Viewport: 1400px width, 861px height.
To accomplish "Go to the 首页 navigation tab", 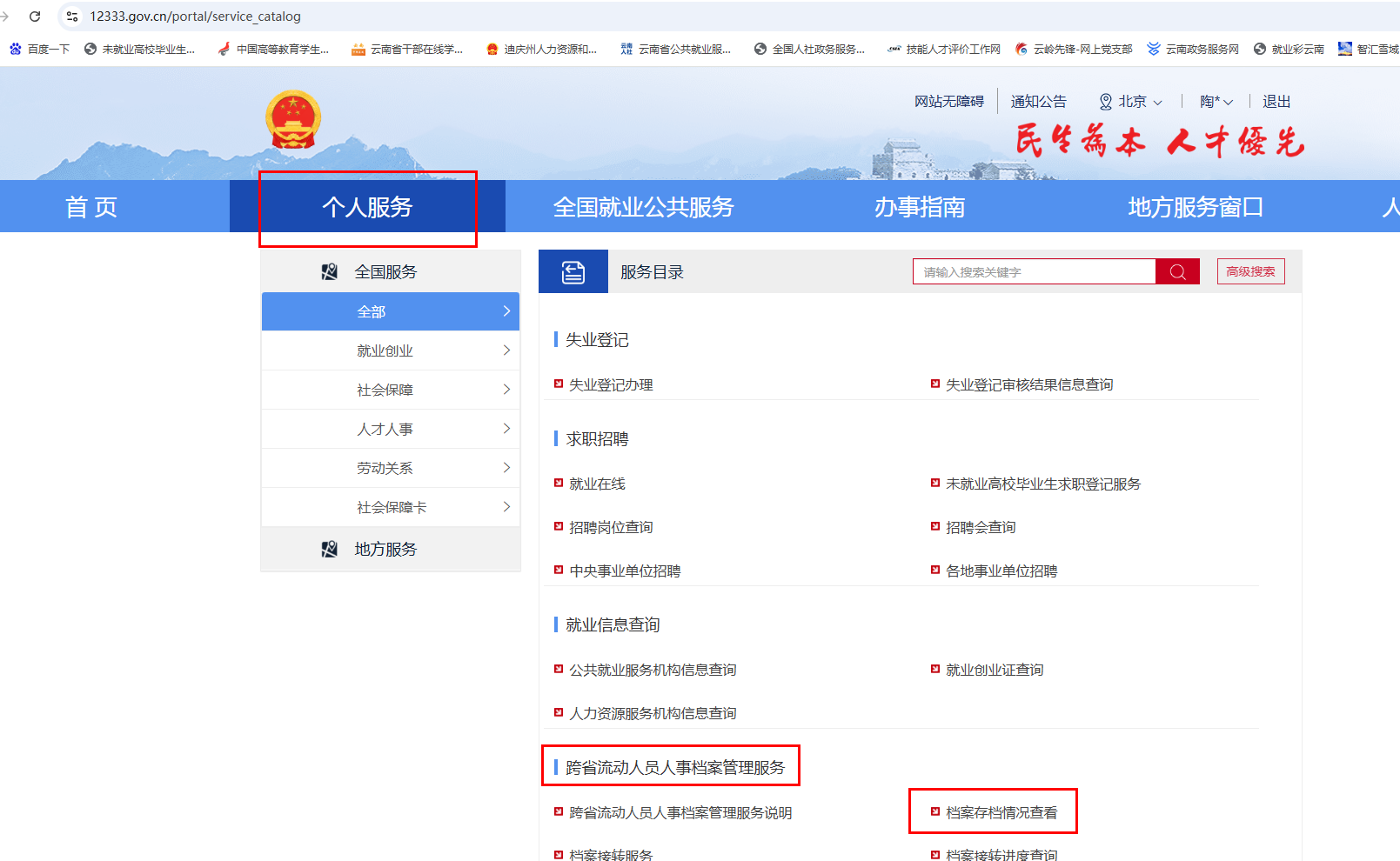I will pyautogui.click(x=91, y=207).
